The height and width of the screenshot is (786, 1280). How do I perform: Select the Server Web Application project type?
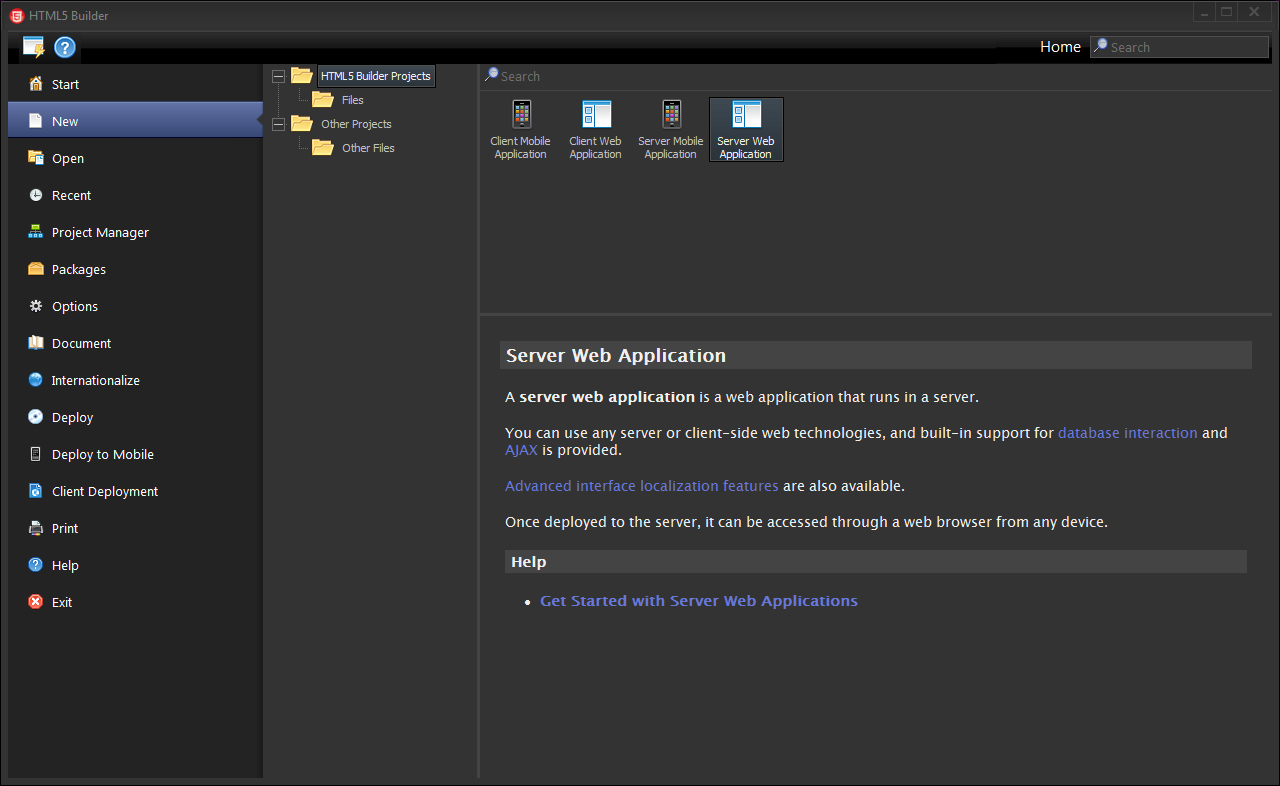(745, 128)
